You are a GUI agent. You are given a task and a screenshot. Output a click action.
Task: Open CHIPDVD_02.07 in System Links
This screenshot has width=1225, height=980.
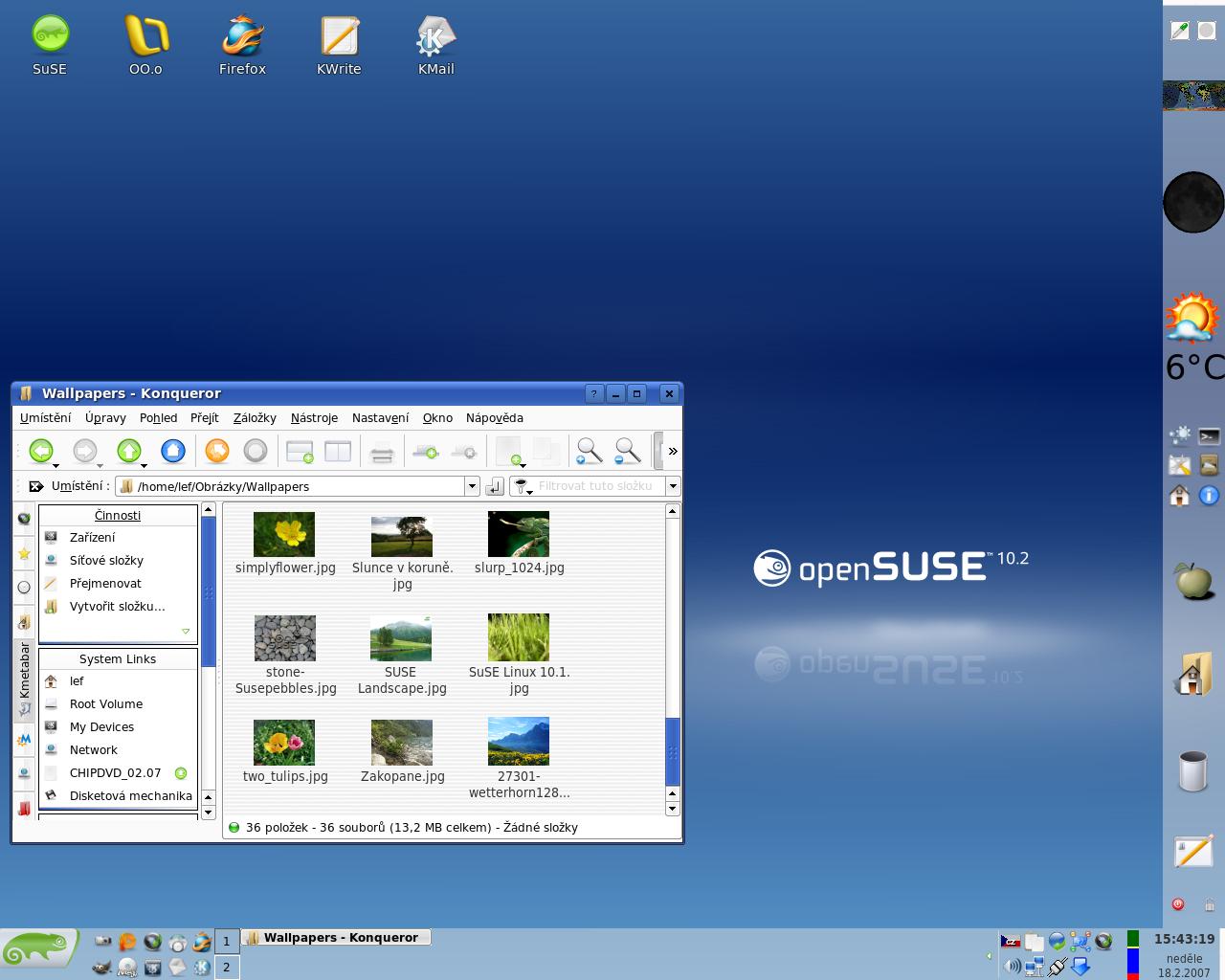click(x=115, y=773)
